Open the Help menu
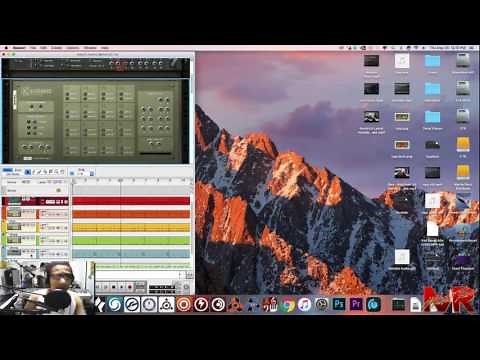 [105, 48]
